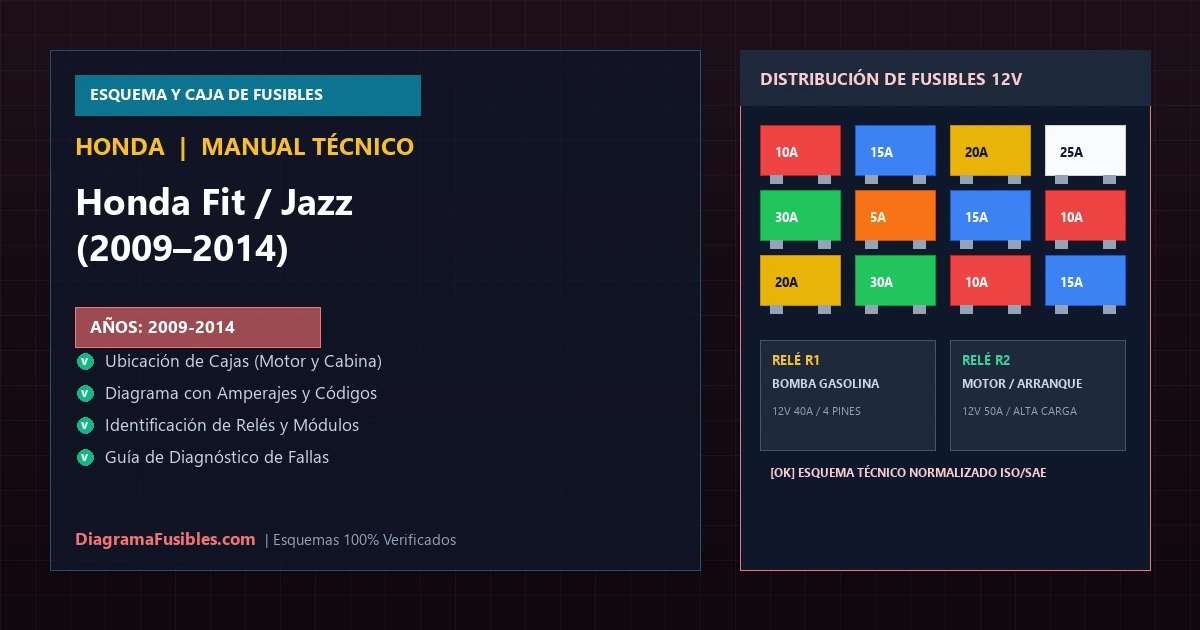Click the HONDA | MANUAL TÉCNICO heading
Viewport: 1200px width, 630px height.
click(x=245, y=147)
